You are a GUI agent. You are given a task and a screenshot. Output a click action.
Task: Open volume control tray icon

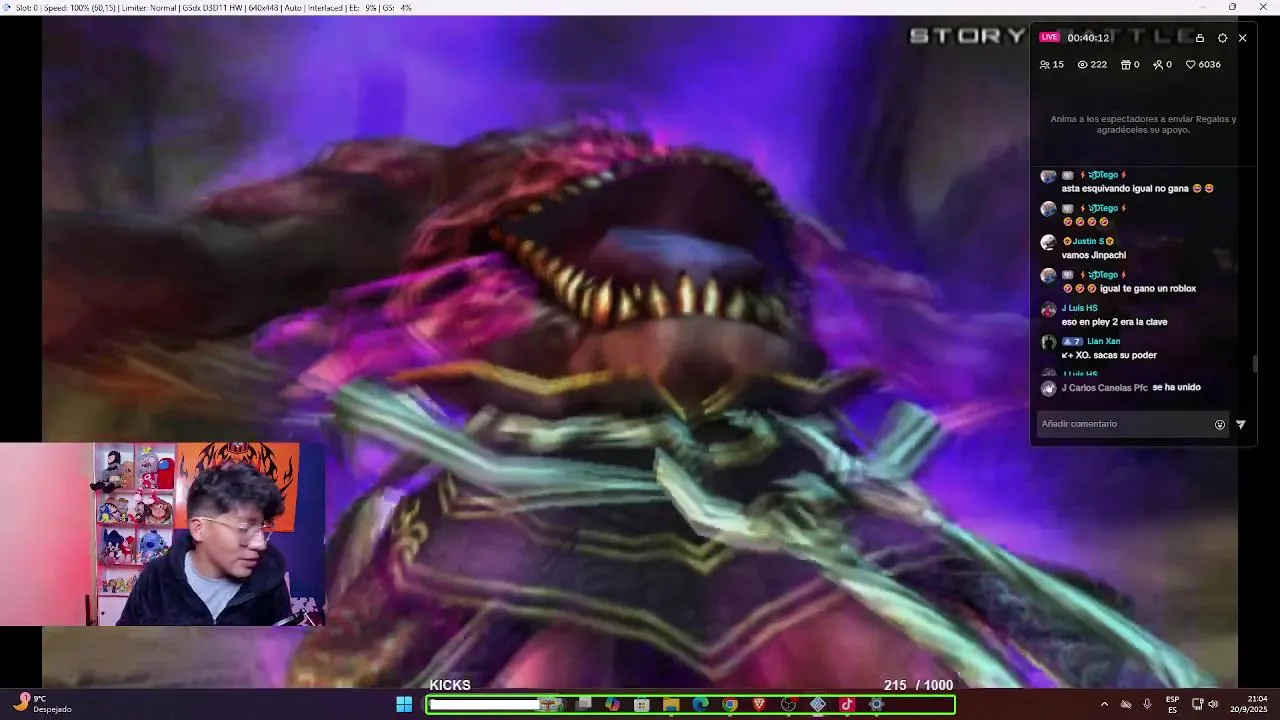click(x=1213, y=704)
